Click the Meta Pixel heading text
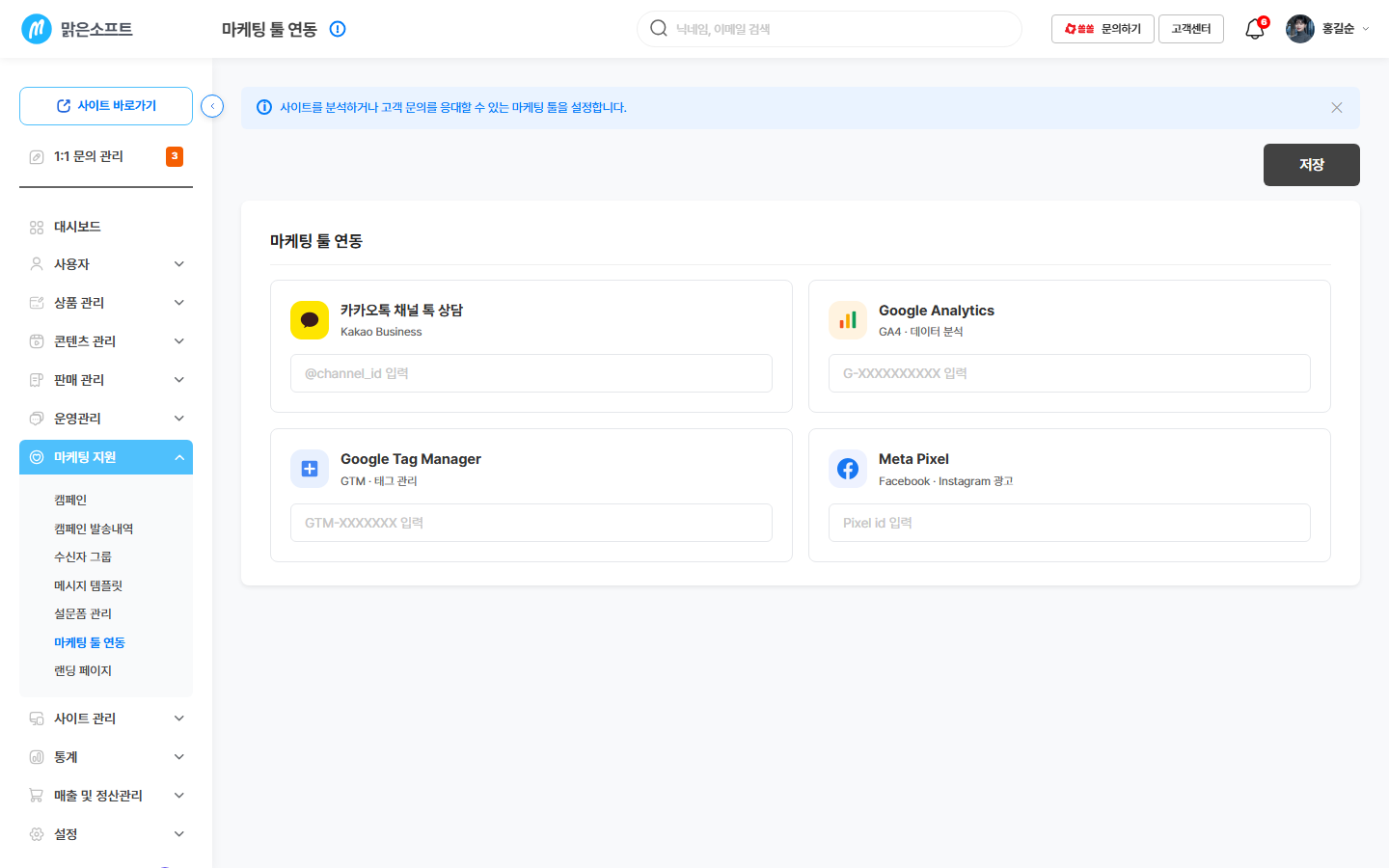Screen dimensions: 1389x868 tap(913, 459)
